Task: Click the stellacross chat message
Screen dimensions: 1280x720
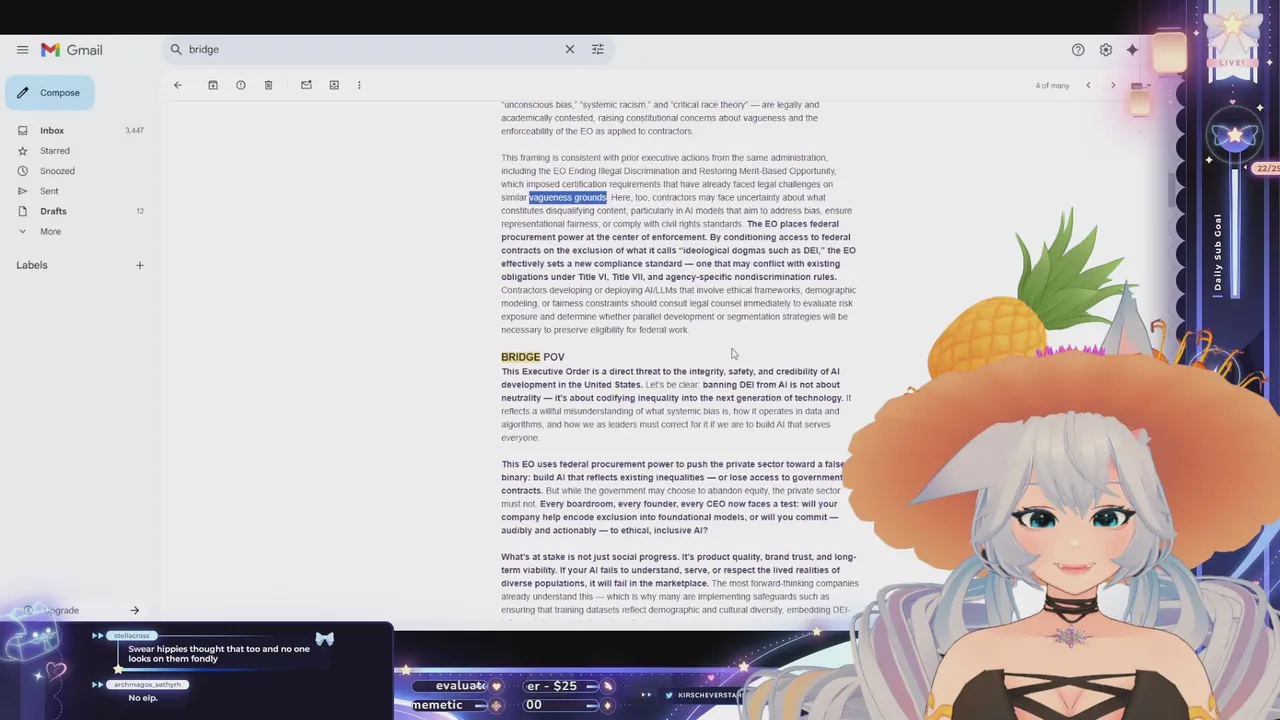Action: pyautogui.click(x=219, y=654)
